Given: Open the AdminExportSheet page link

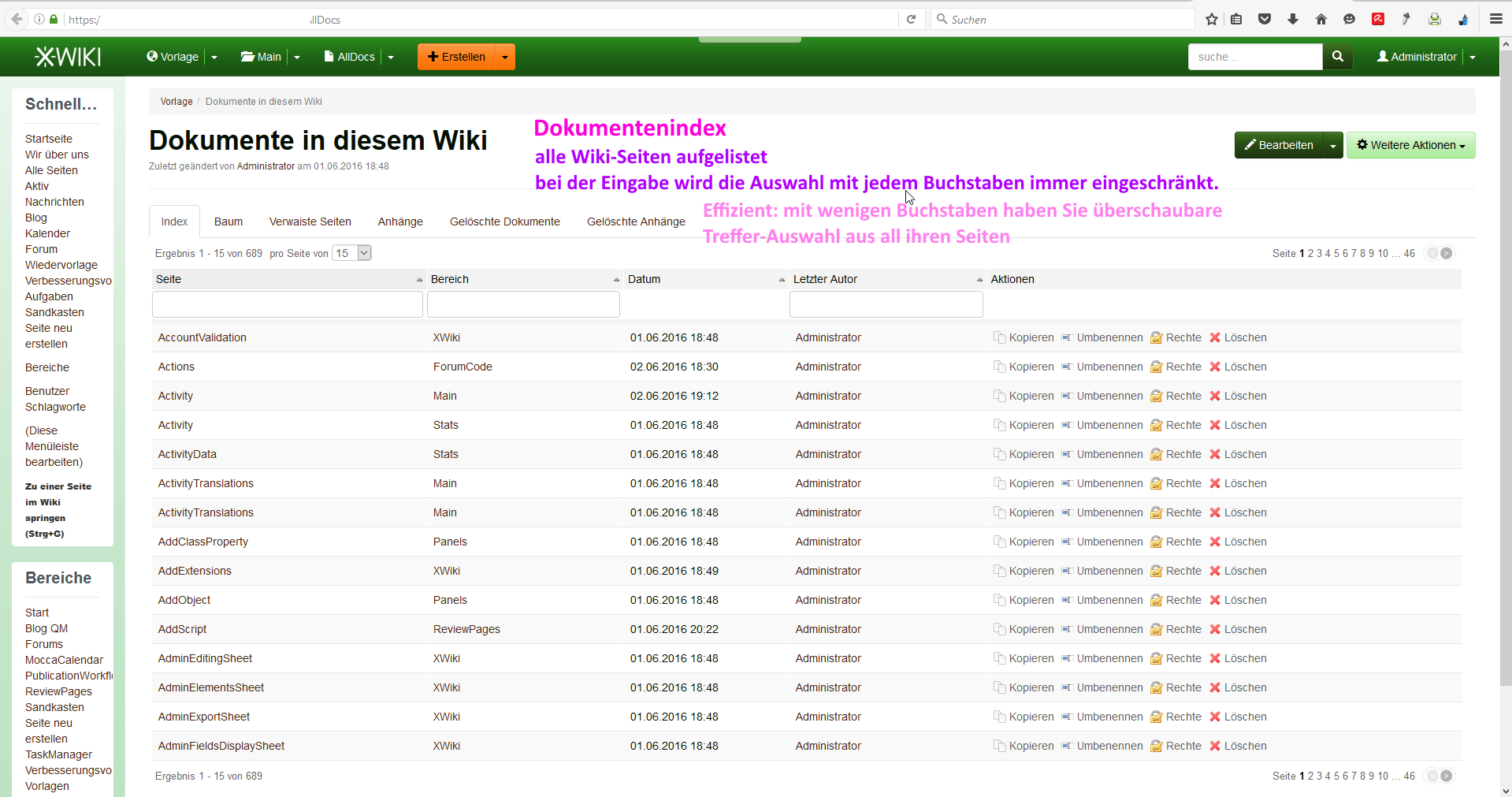Looking at the screenshot, I should click(x=203, y=717).
